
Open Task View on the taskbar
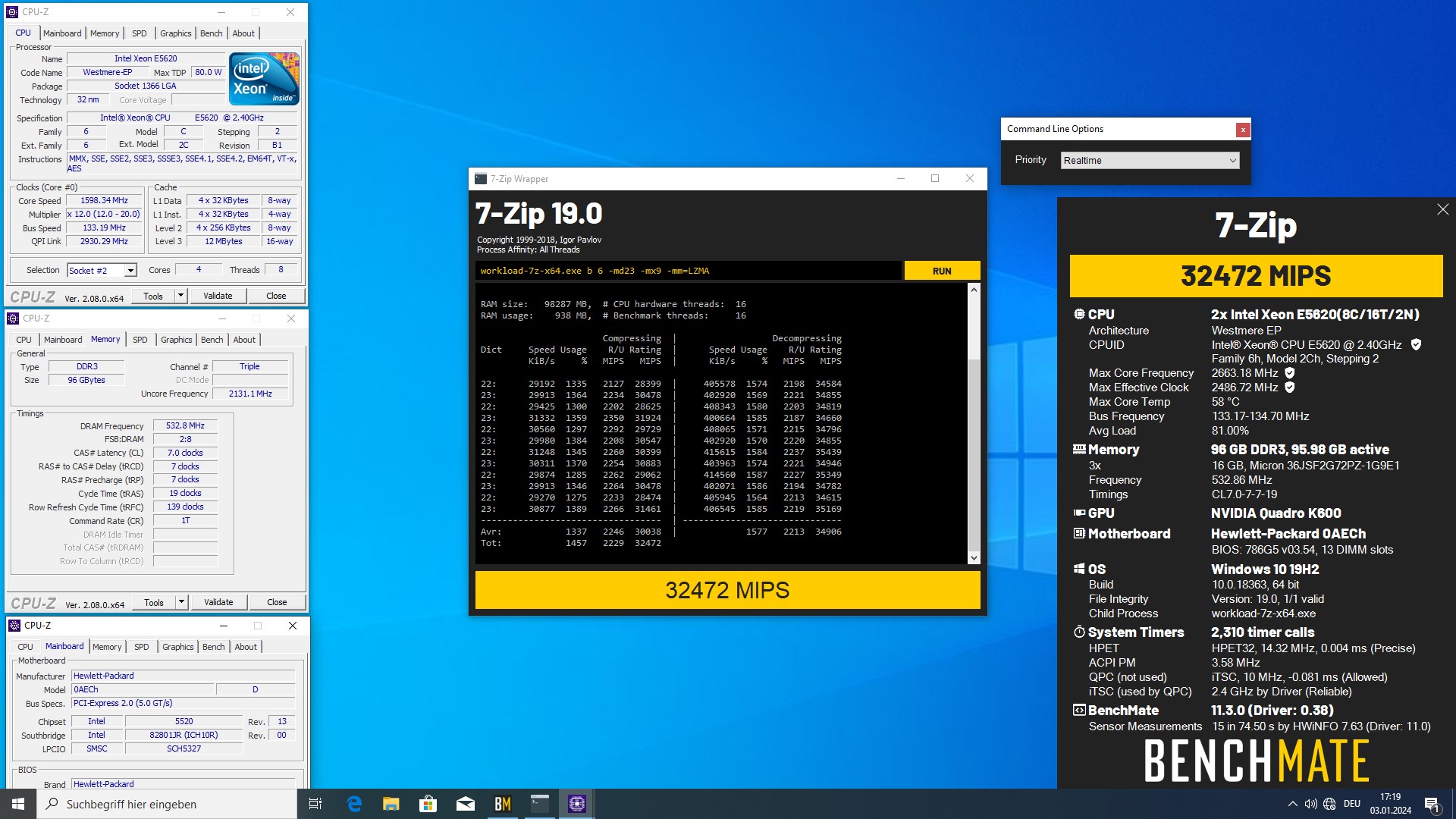pyautogui.click(x=315, y=804)
